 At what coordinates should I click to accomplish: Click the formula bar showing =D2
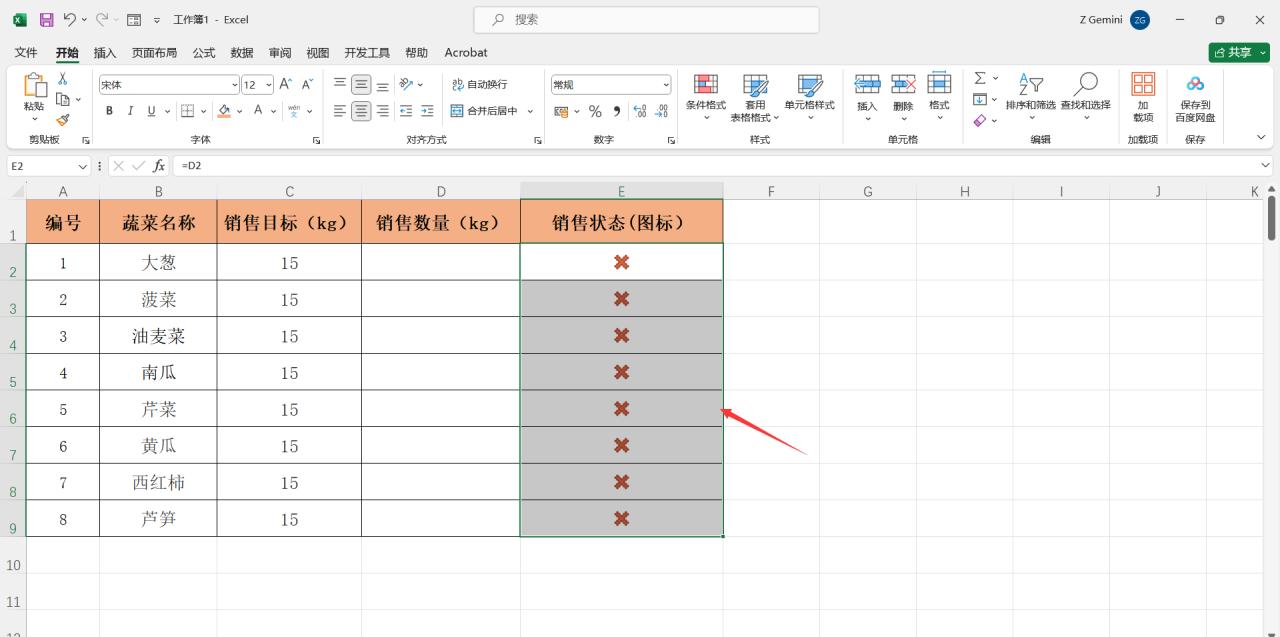pos(715,165)
